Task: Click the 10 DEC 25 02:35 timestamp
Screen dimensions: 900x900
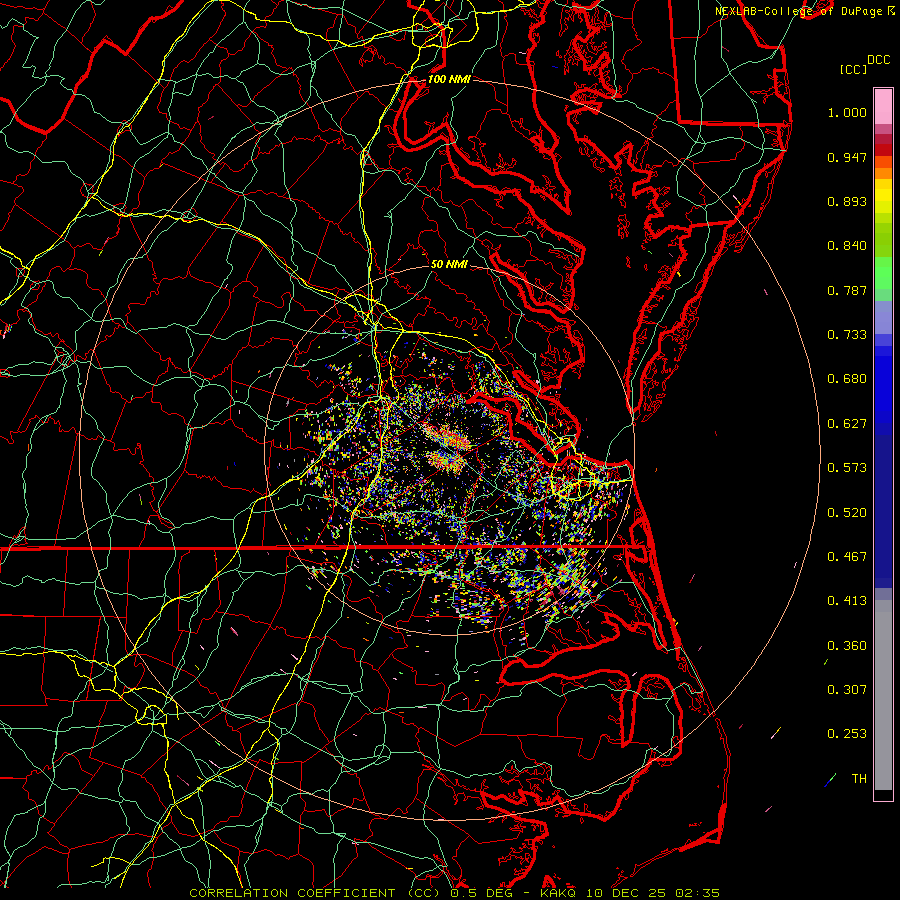Action: click(x=653, y=893)
